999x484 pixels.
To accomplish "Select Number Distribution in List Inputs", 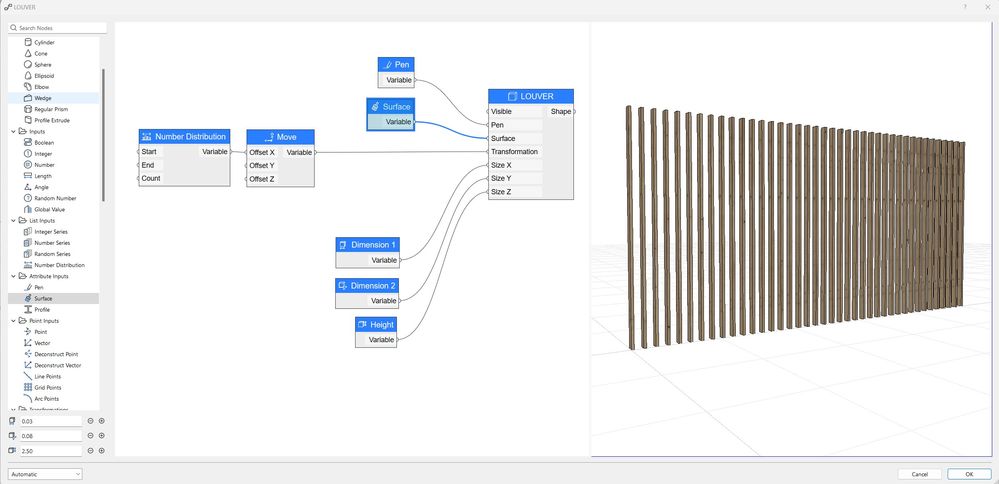I will point(59,265).
